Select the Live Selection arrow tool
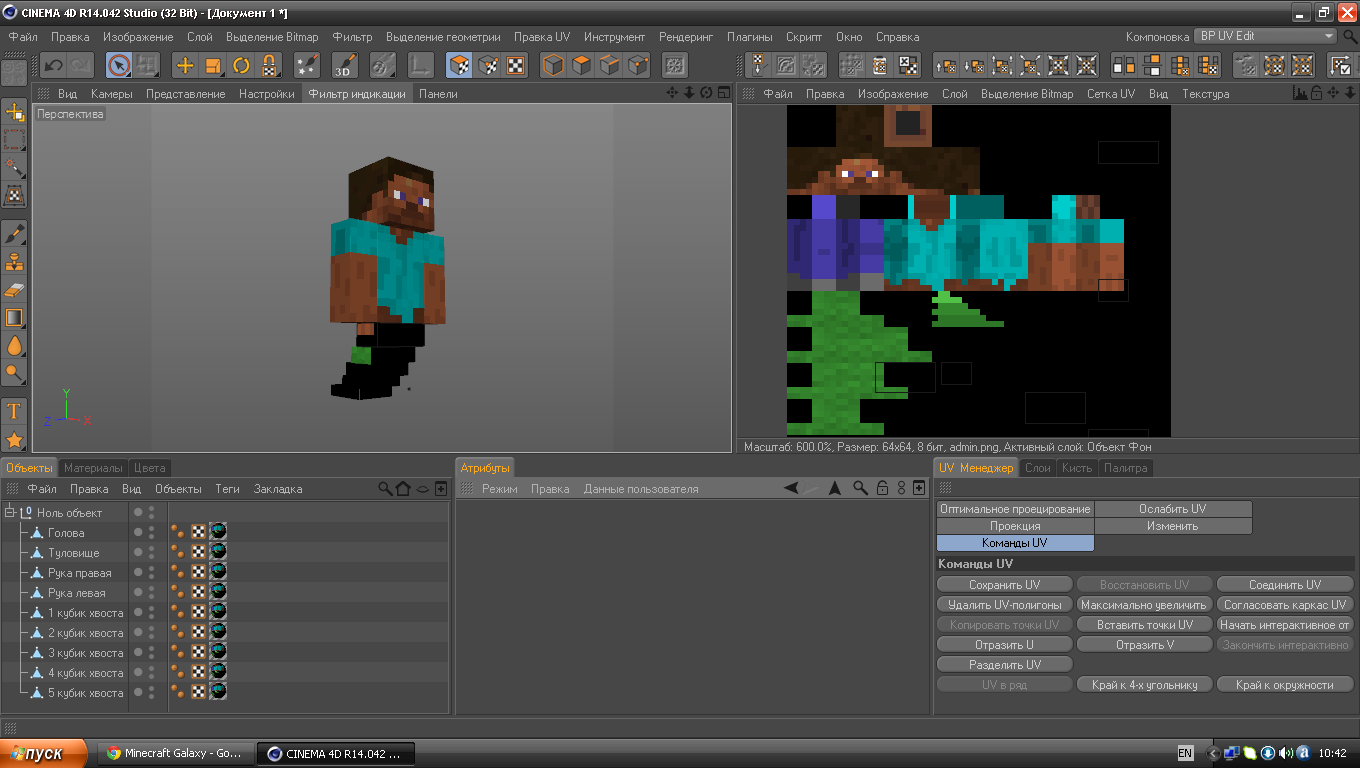This screenshot has width=1360, height=768. click(119, 66)
